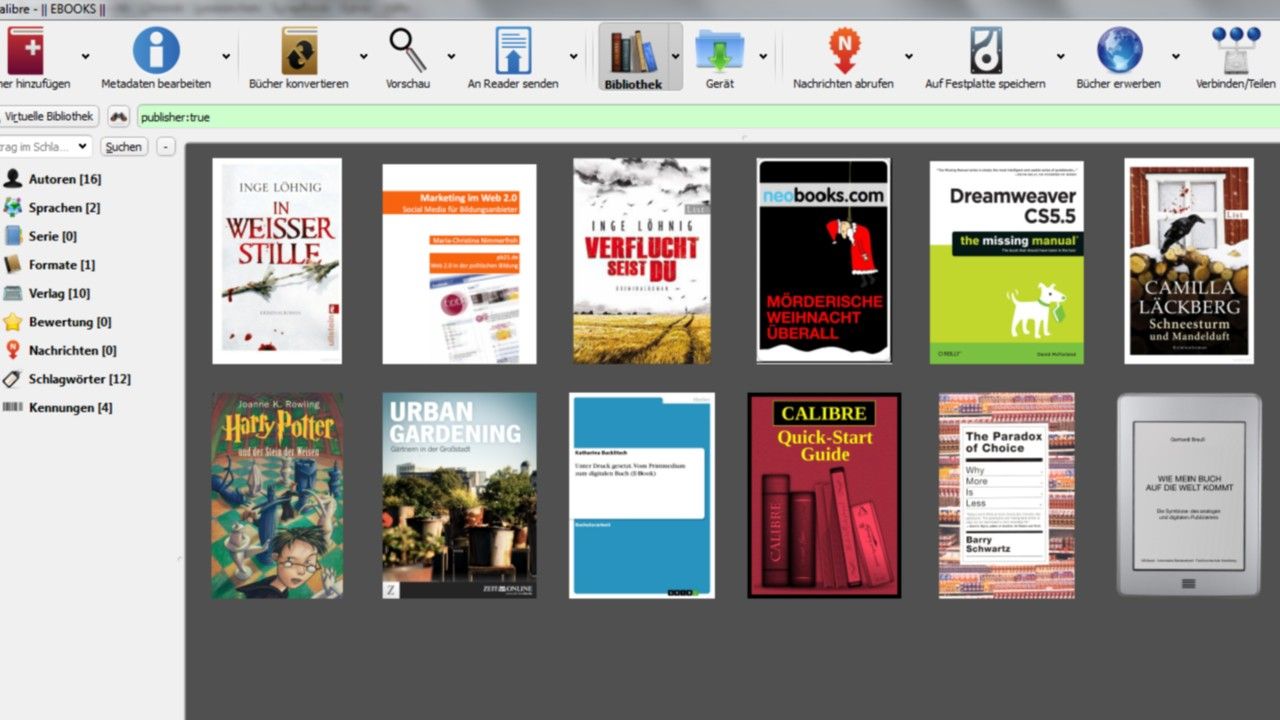Click the Add books icon
The width and height of the screenshot is (1280, 720).
click(24, 51)
